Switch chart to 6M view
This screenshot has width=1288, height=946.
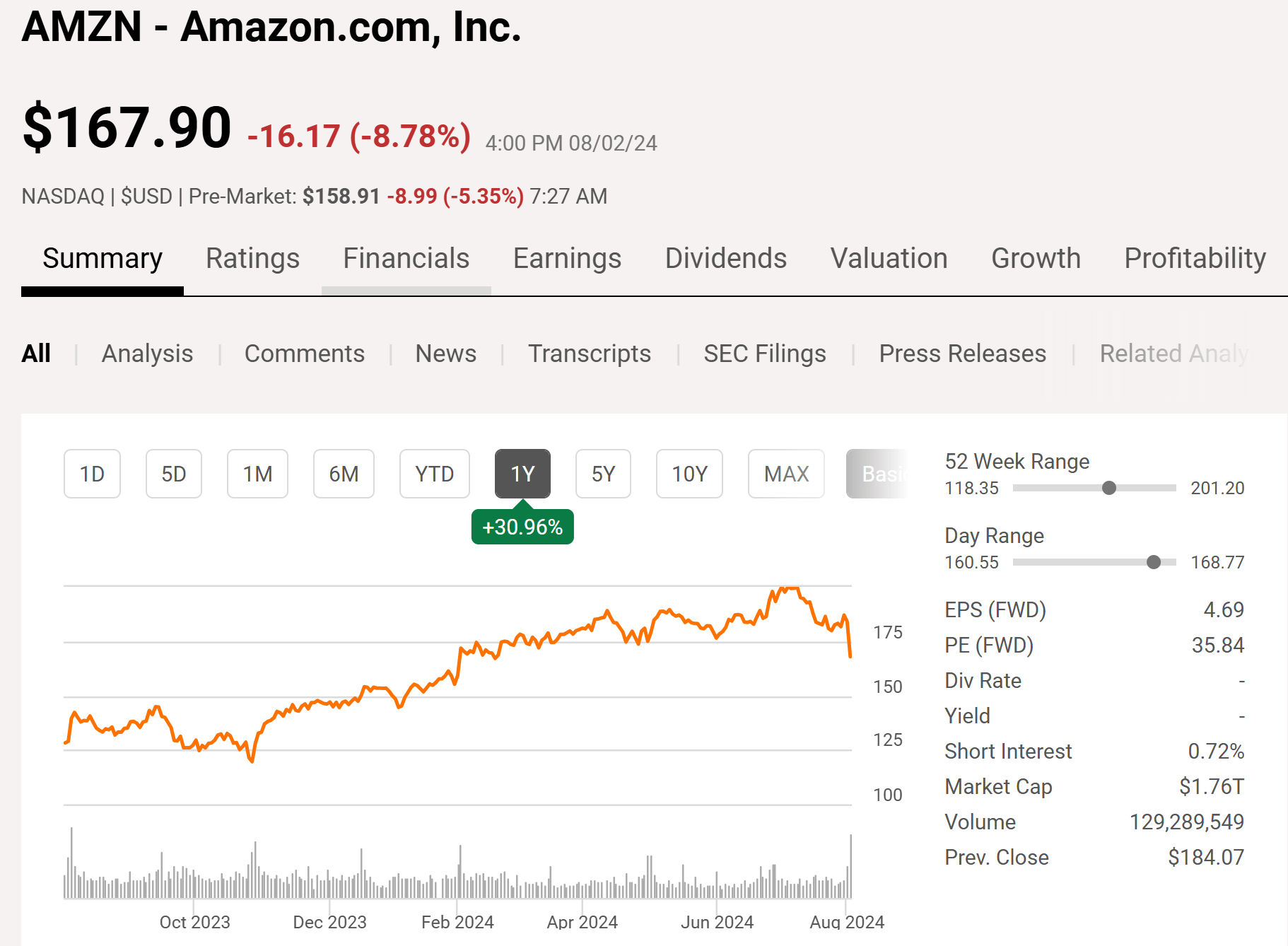(344, 474)
